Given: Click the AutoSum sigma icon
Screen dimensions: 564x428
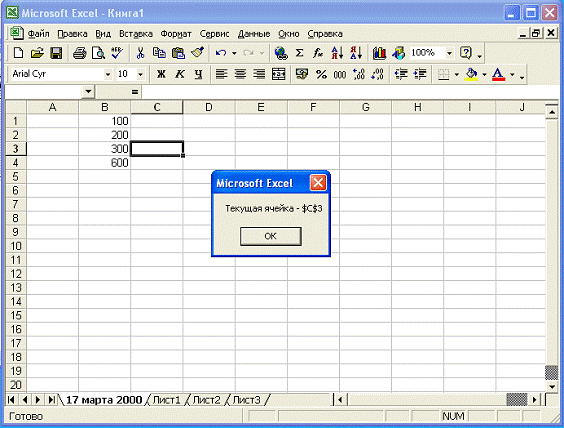Looking at the screenshot, I should tap(299, 53).
